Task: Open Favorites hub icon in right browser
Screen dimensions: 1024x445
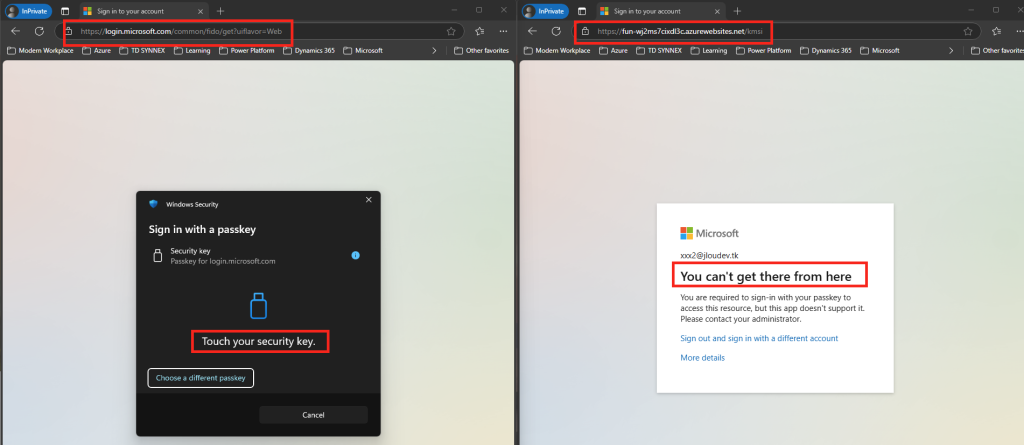Action: pos(997,31)
